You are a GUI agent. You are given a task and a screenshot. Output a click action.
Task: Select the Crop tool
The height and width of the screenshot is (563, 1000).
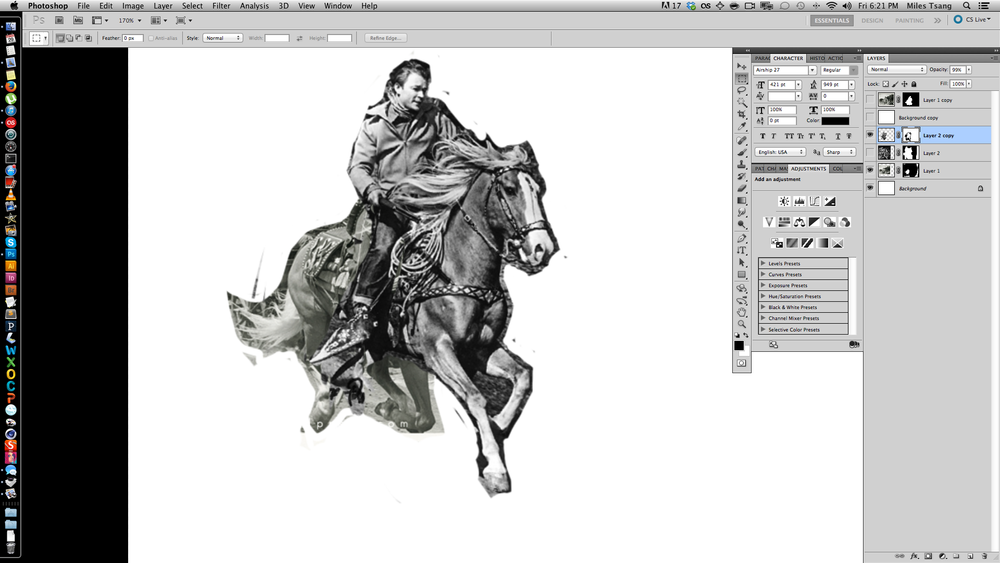[742, 114]
